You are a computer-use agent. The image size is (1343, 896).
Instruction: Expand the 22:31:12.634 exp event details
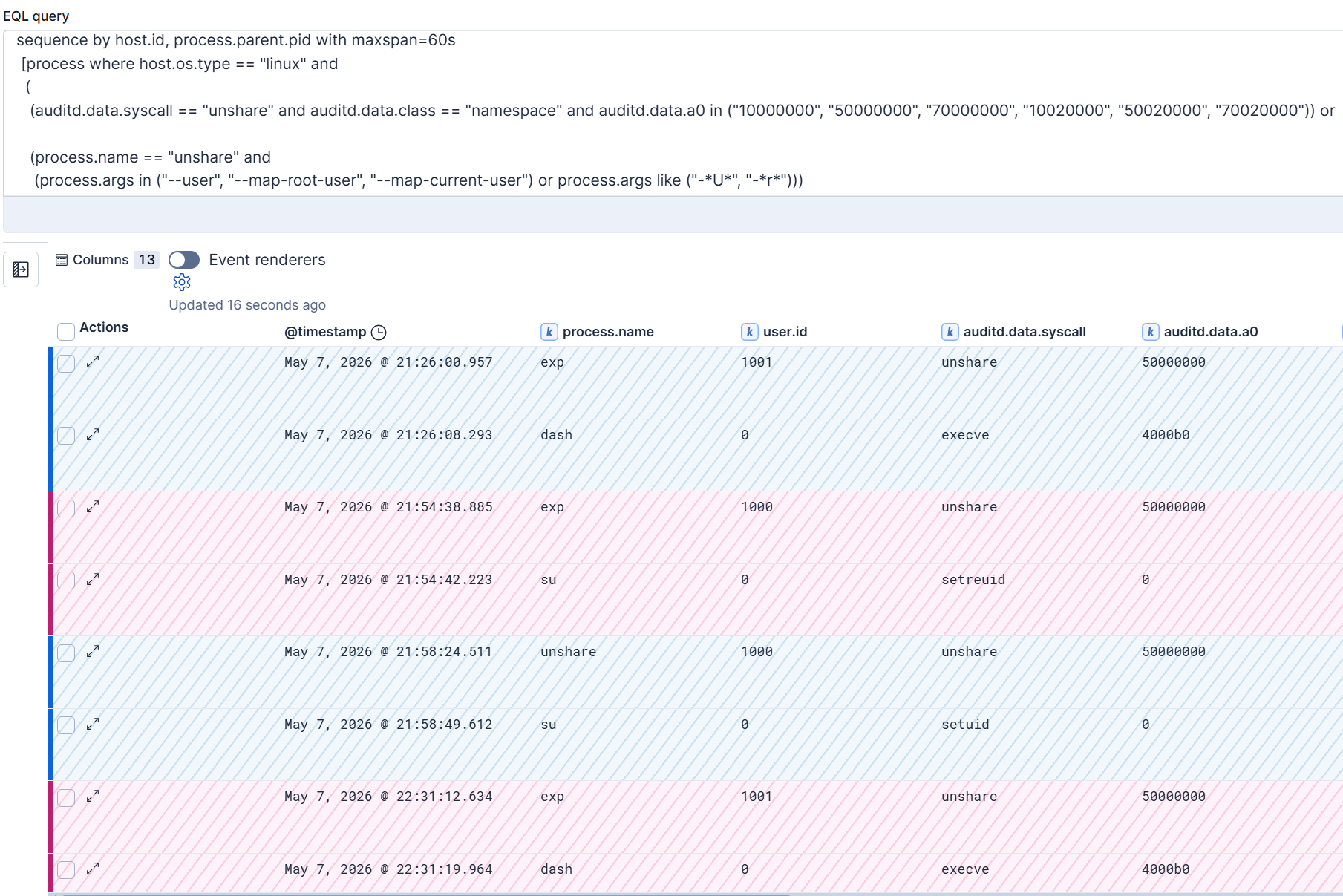(x=93, y=797)
